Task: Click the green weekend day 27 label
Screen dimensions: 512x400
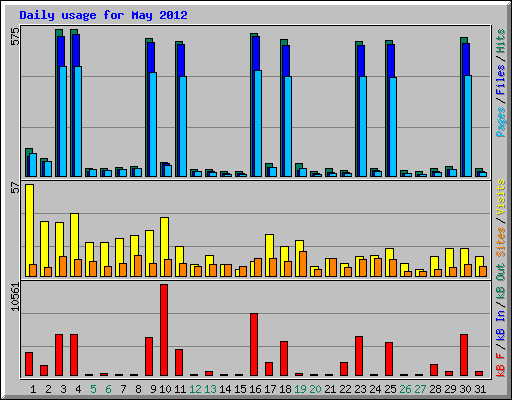Action: 420,389
